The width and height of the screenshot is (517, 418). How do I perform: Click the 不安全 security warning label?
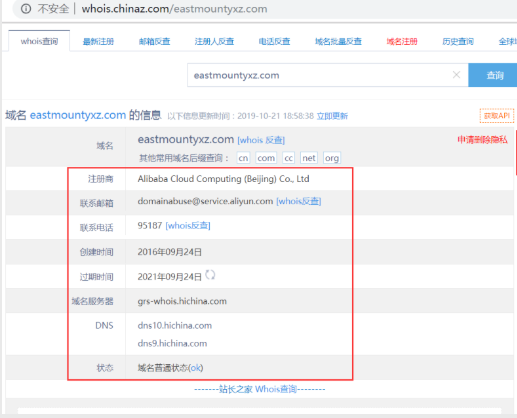[x=53, y=9]
